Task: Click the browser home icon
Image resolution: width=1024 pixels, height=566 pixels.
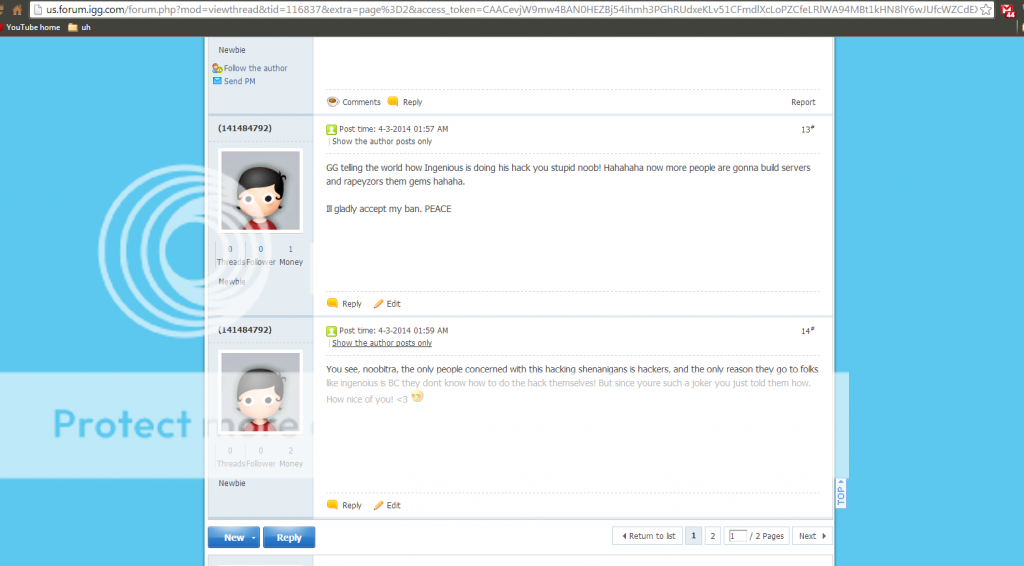Action: (x=17, y=10)
